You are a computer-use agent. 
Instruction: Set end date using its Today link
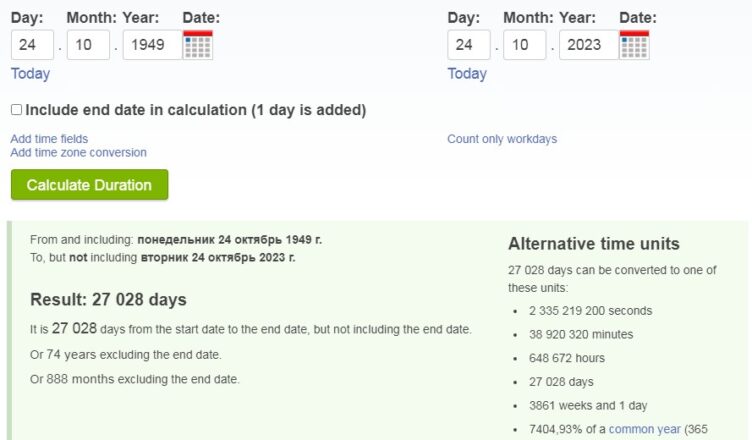coord(467,73)
